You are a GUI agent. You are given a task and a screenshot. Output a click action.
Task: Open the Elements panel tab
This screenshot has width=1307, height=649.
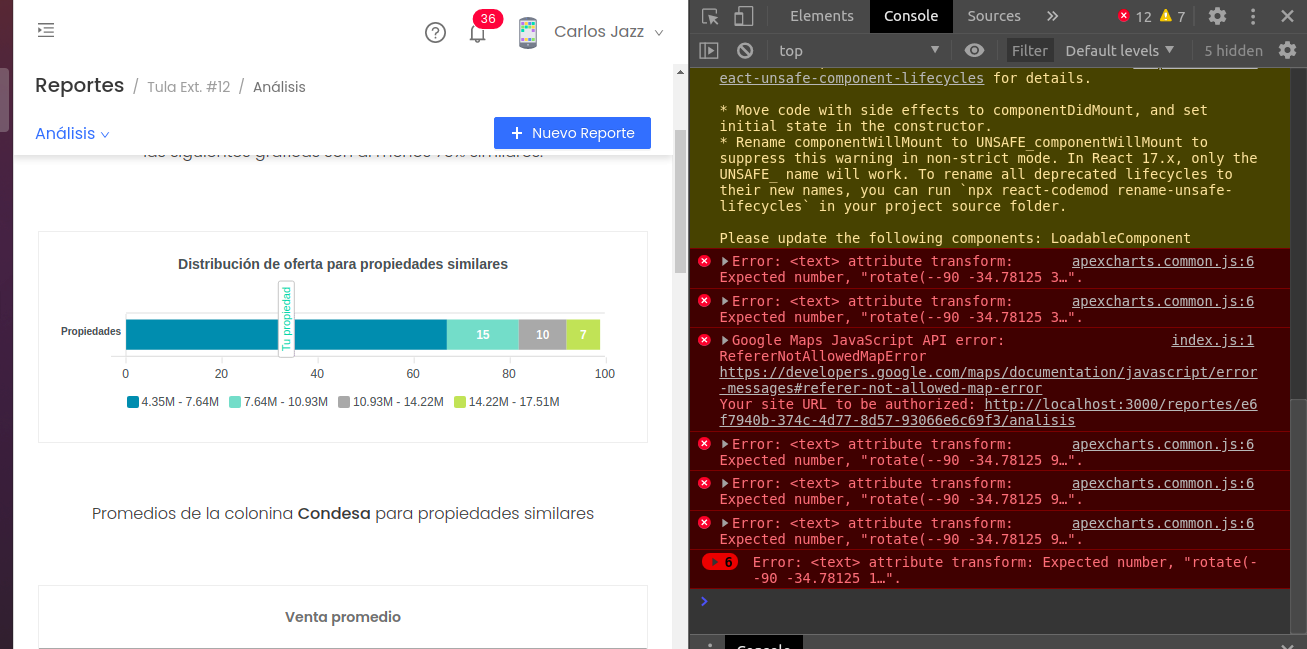(821, 16)
